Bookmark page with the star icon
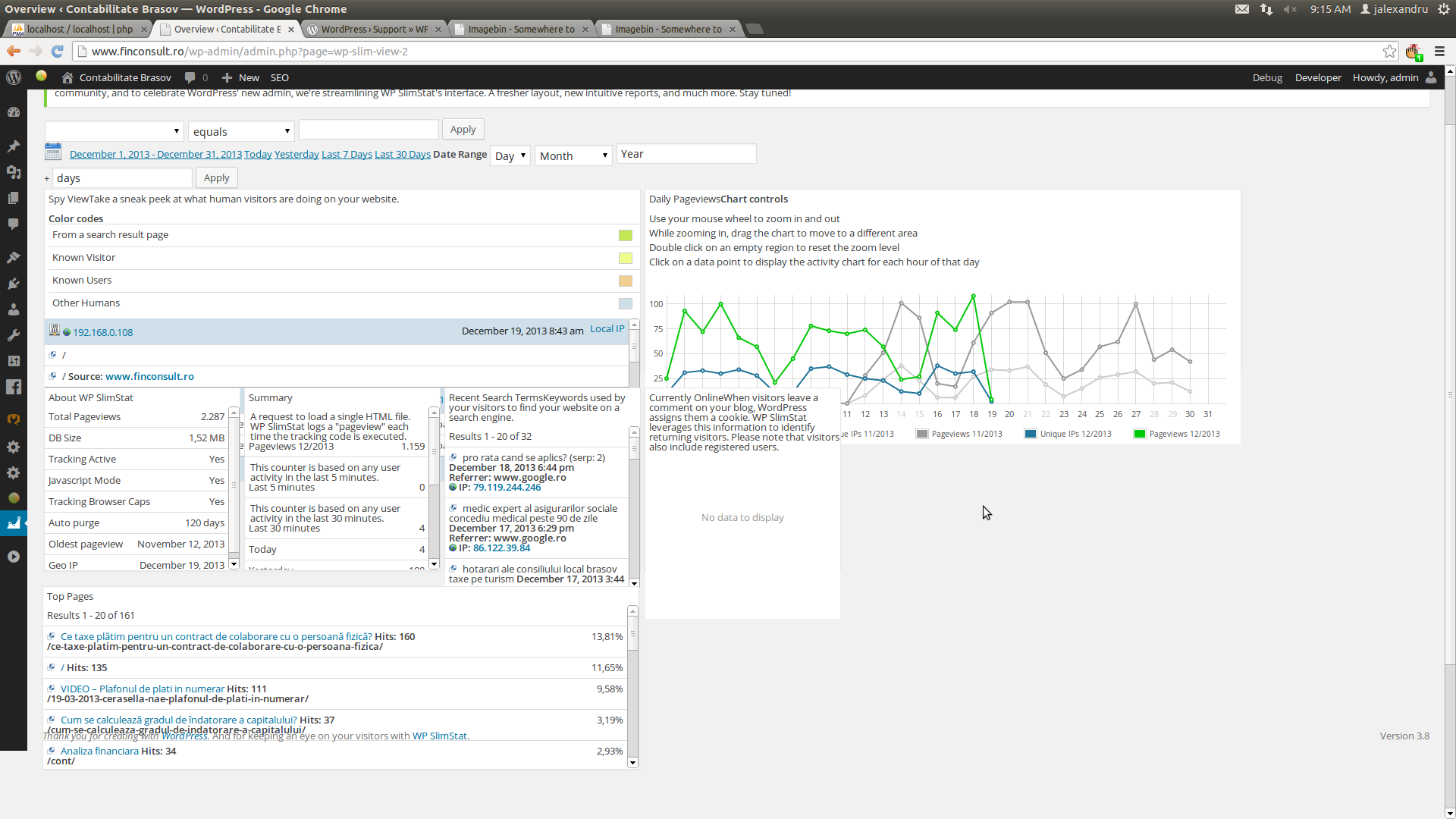The height and width of the screenshot is (819, 1456). pos(1389,51)
